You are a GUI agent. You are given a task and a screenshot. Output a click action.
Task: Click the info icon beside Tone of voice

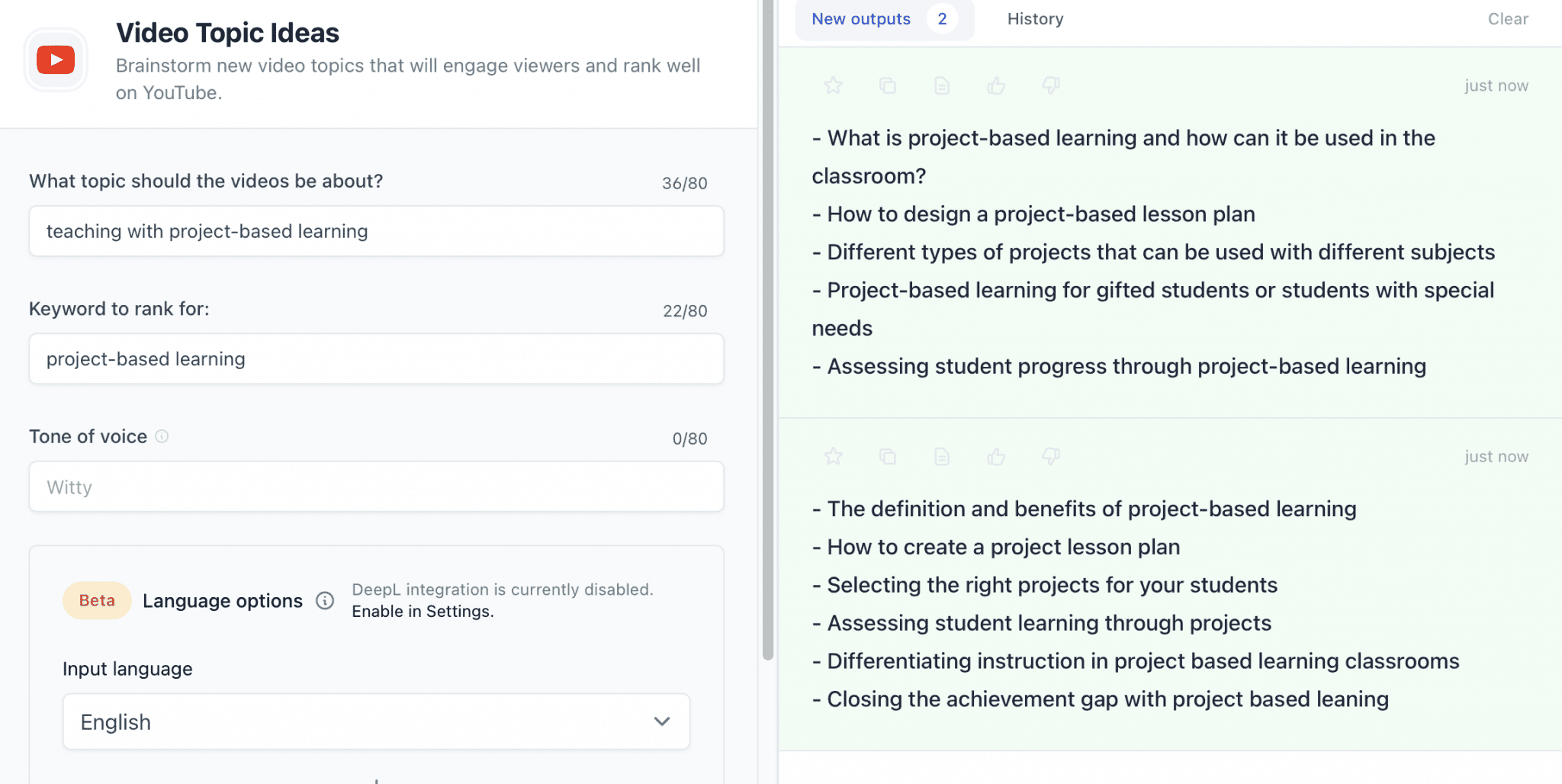(x=162, y=436)
